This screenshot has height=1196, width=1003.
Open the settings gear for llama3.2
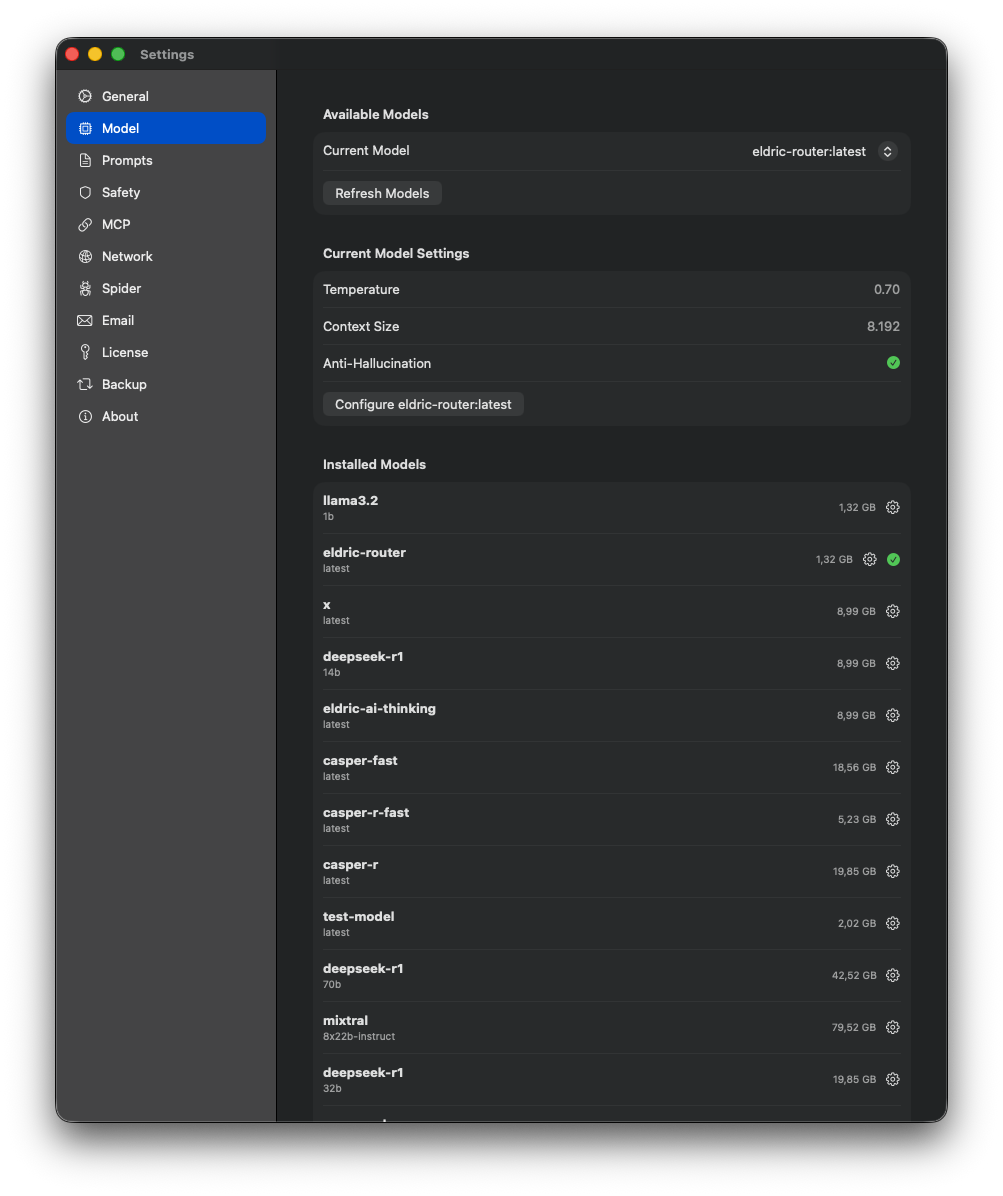point(892,507)
